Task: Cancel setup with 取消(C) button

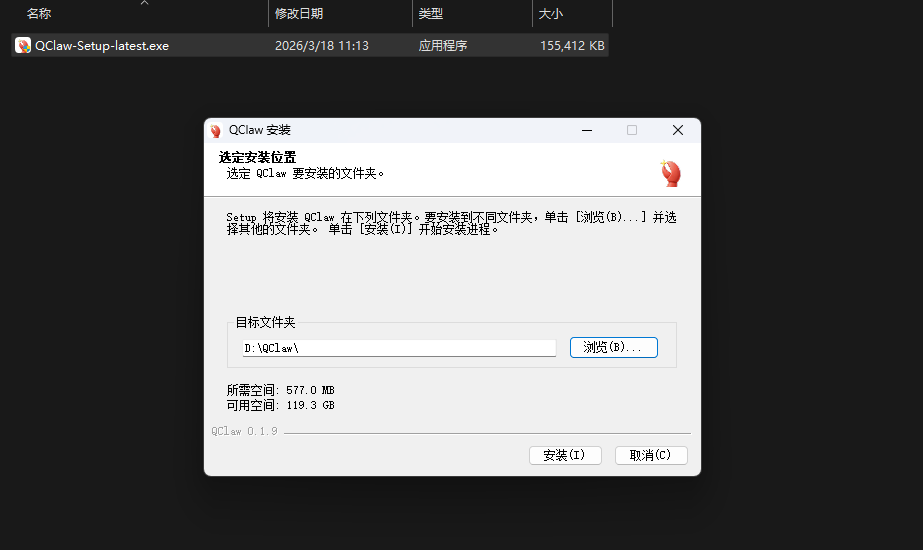Action: [651, 455]
